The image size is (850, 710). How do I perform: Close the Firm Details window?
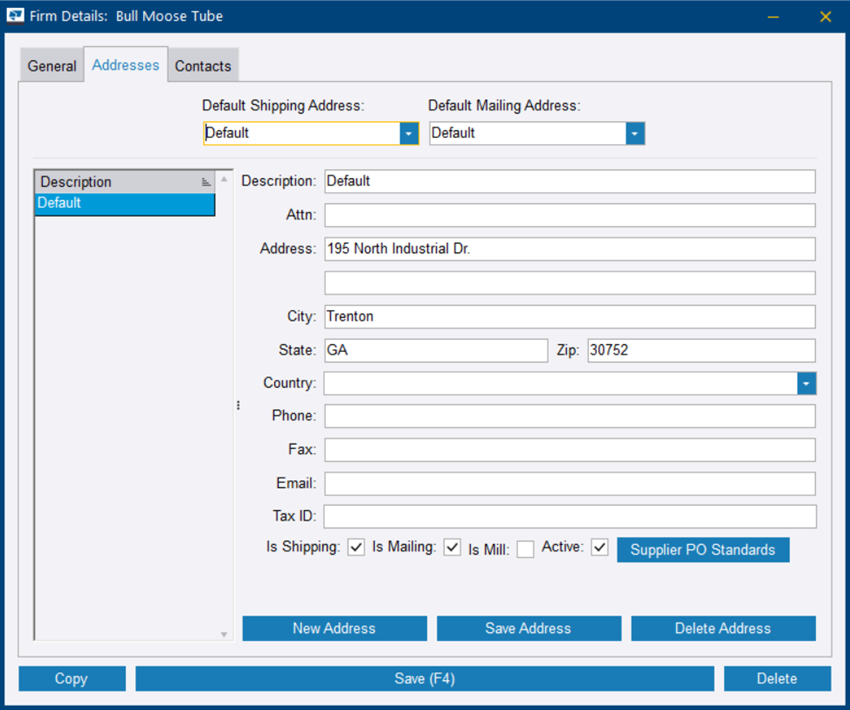point(825,16)
